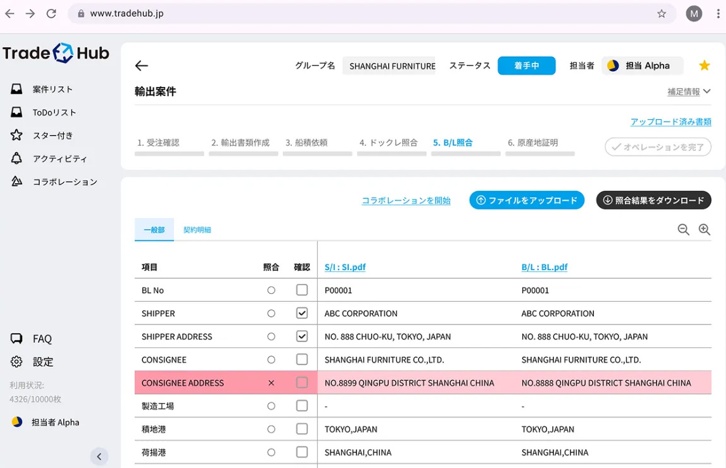Click the 4326/10000枚 usage status text

[35, 399]
